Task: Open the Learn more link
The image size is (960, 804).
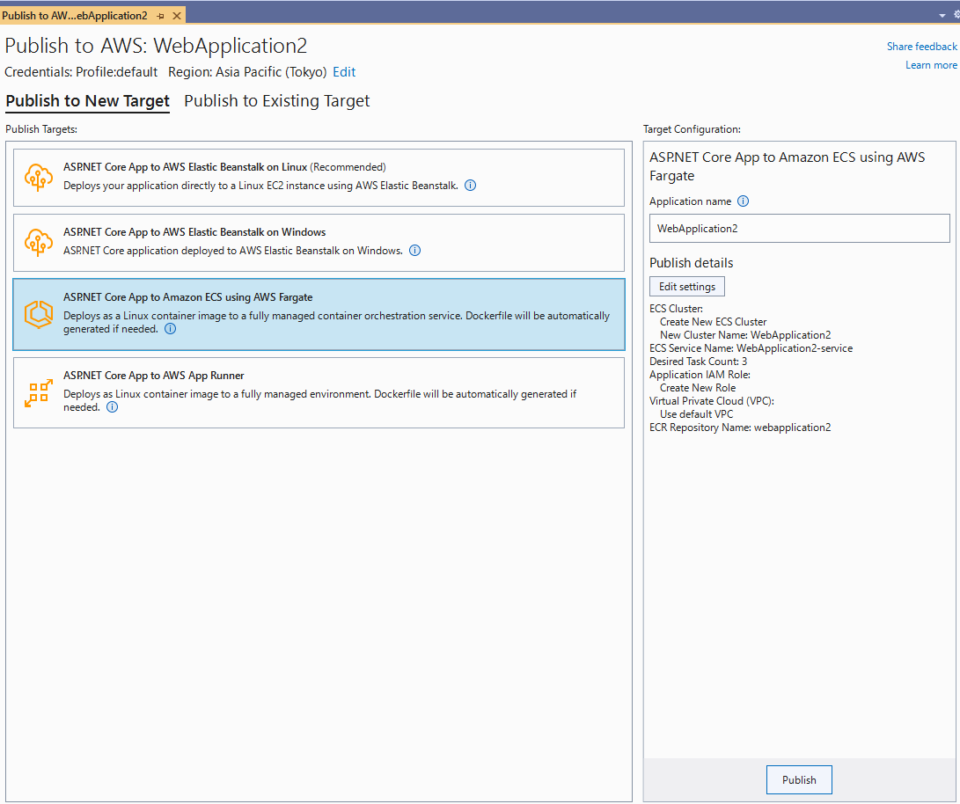Action: 931,65
